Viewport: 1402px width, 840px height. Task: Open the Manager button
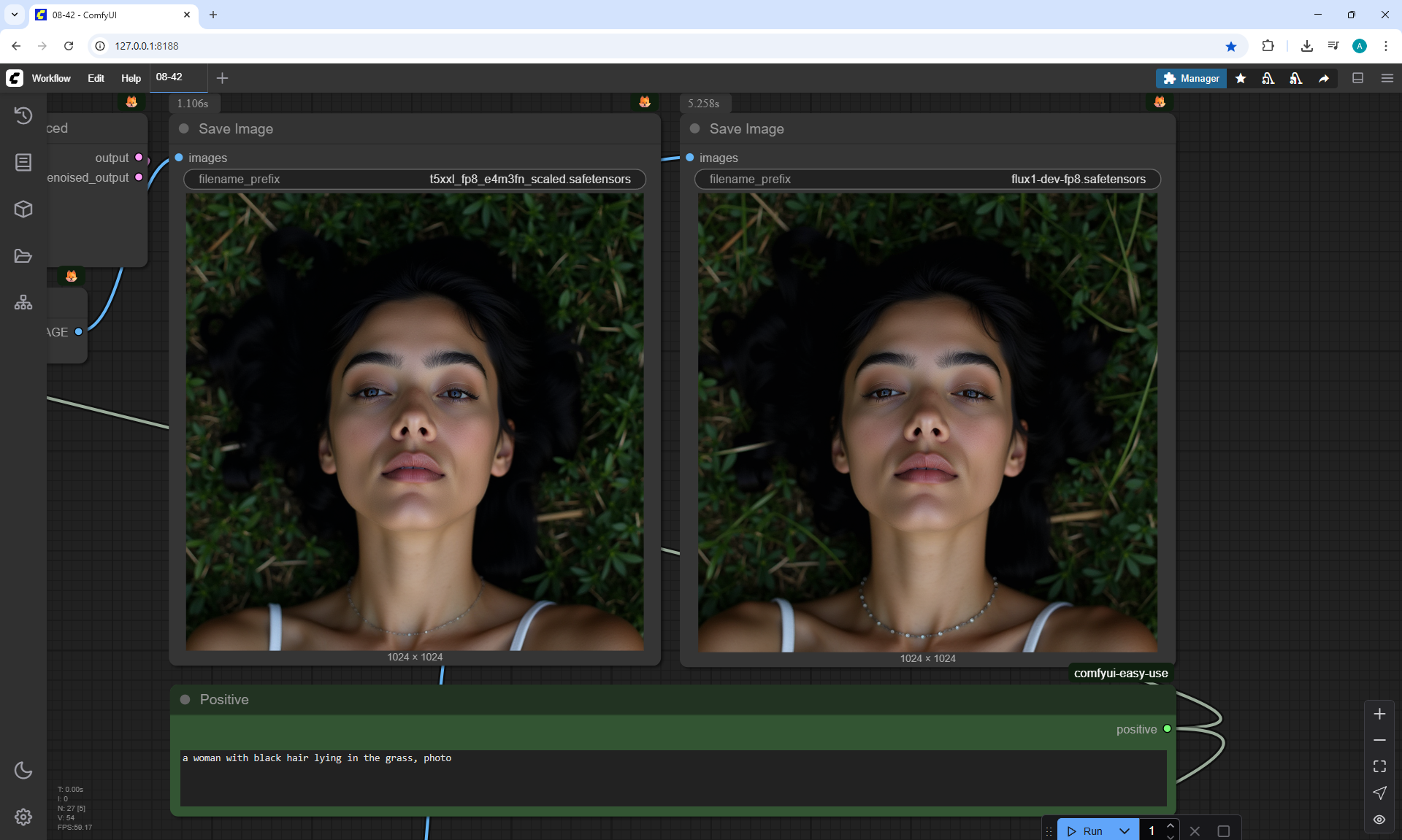point(1191,78)
